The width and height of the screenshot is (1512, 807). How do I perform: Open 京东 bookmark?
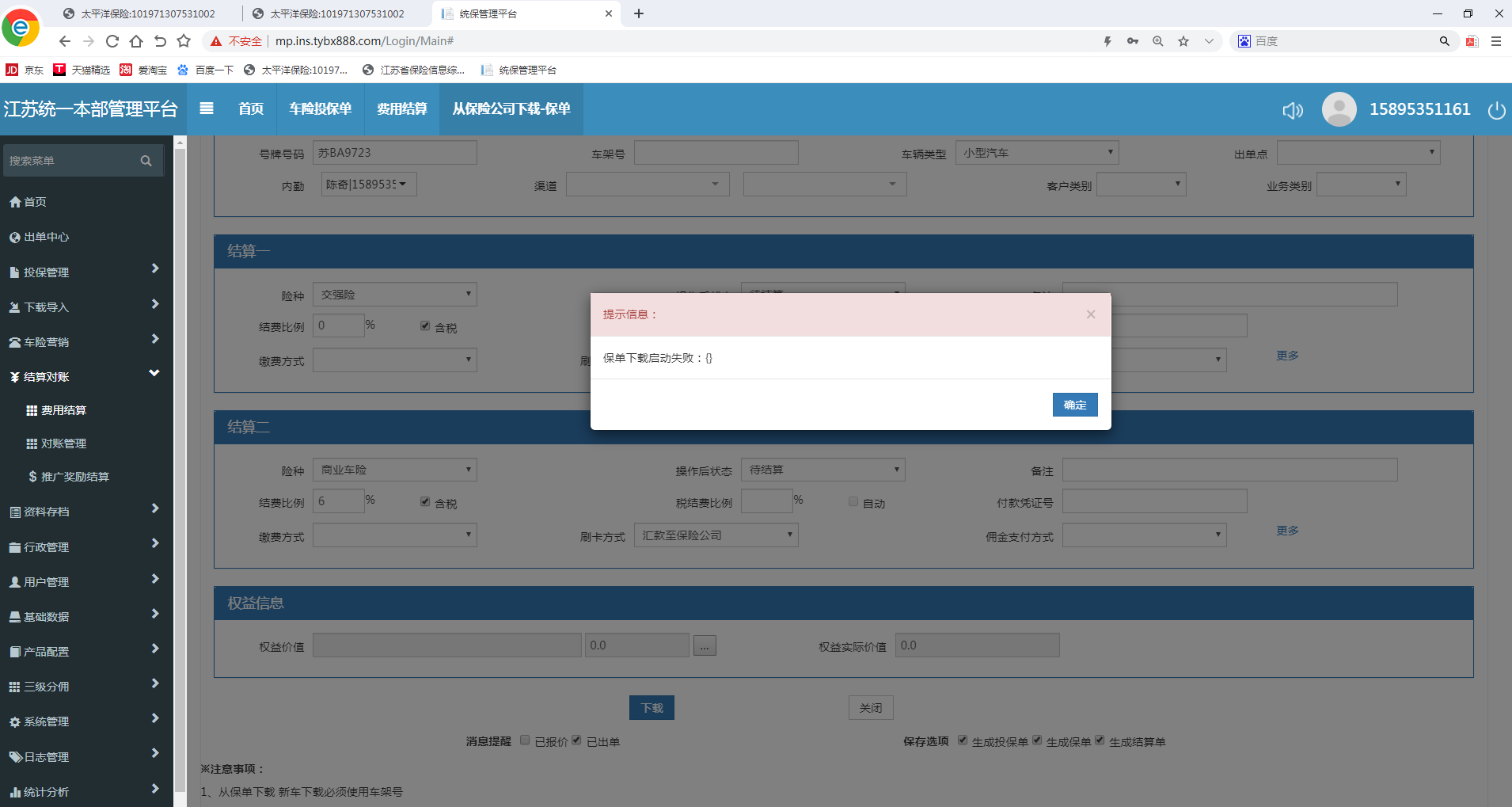click(x=25, y=70)
